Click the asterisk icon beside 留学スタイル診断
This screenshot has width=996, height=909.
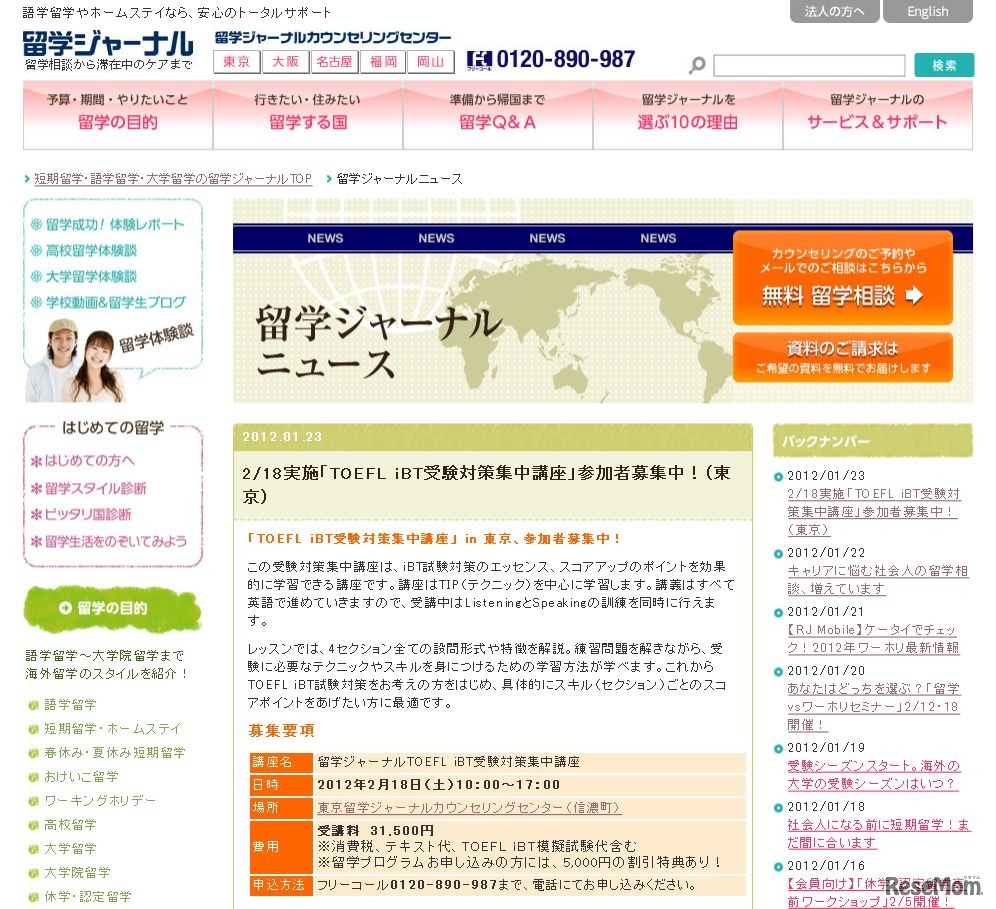(35, 488)
